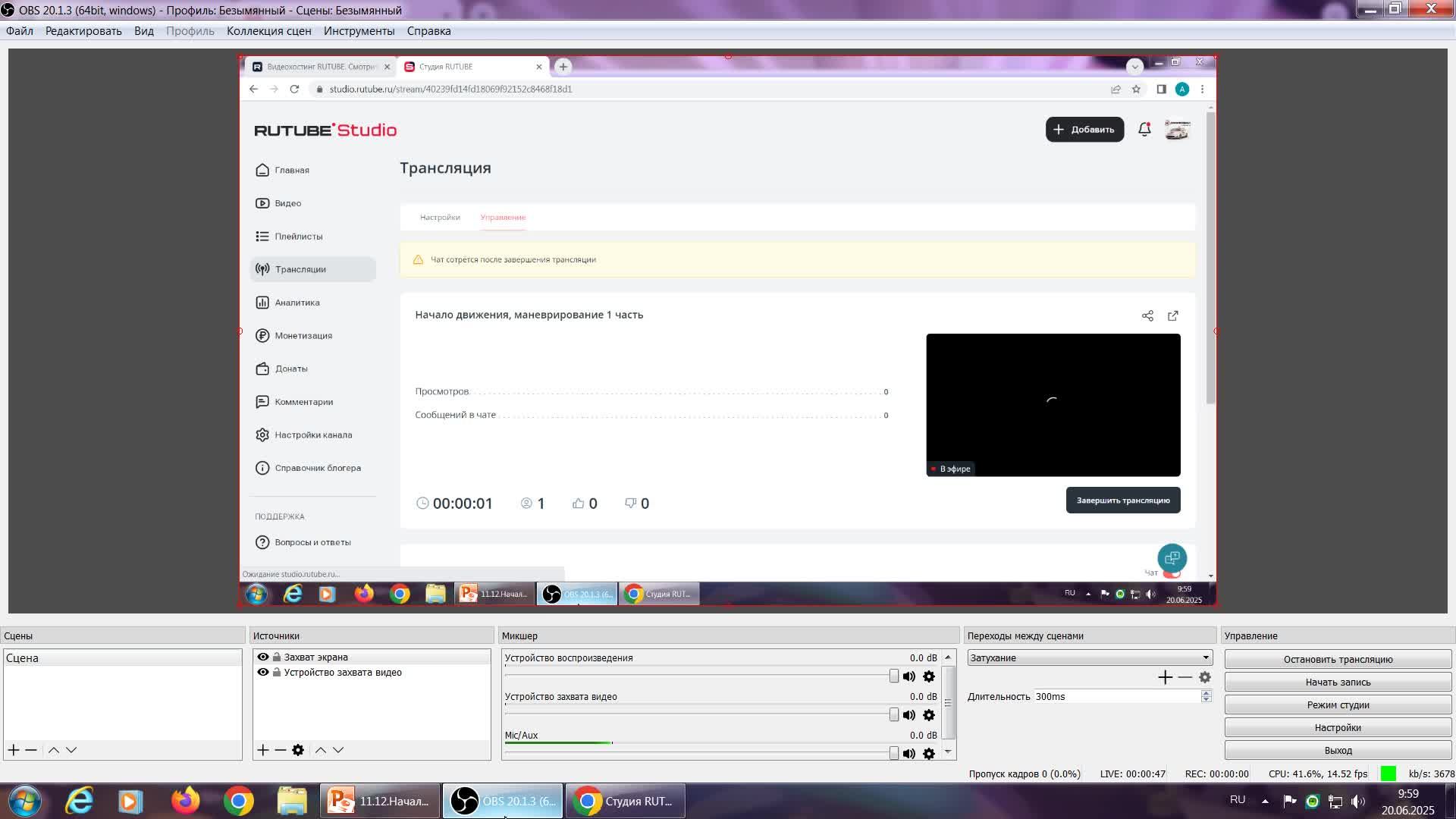
Task: Open Инструменты menu
Action: [359, 31]
